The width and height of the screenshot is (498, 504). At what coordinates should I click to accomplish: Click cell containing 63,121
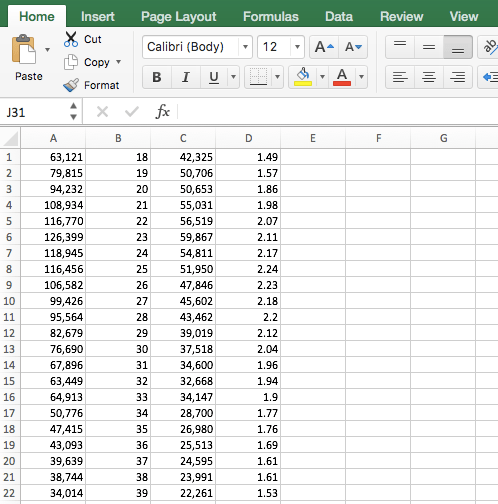(x=53, y=157)
